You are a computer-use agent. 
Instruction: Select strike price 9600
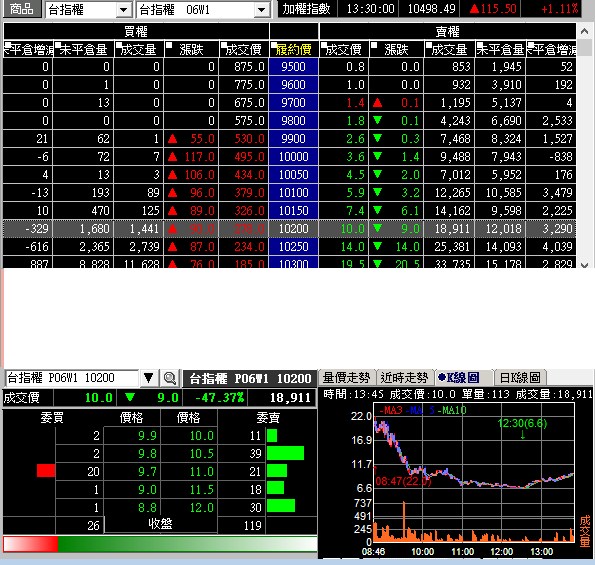pyautogui.click(x=293, y=85)
